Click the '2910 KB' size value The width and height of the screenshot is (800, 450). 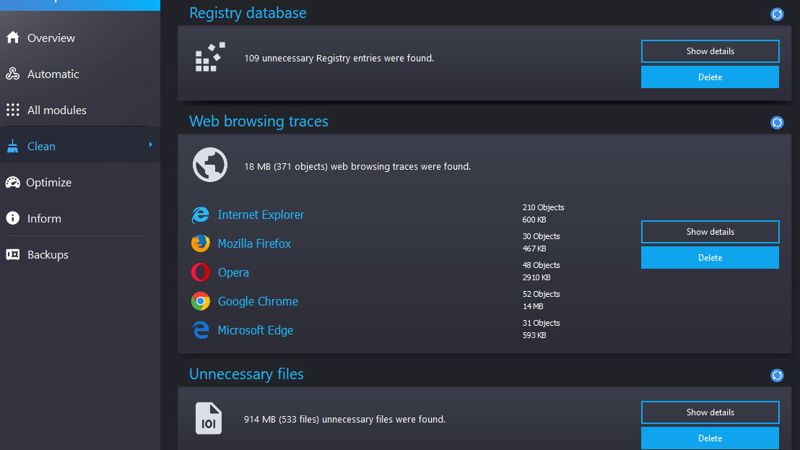[x=536, y=278]
